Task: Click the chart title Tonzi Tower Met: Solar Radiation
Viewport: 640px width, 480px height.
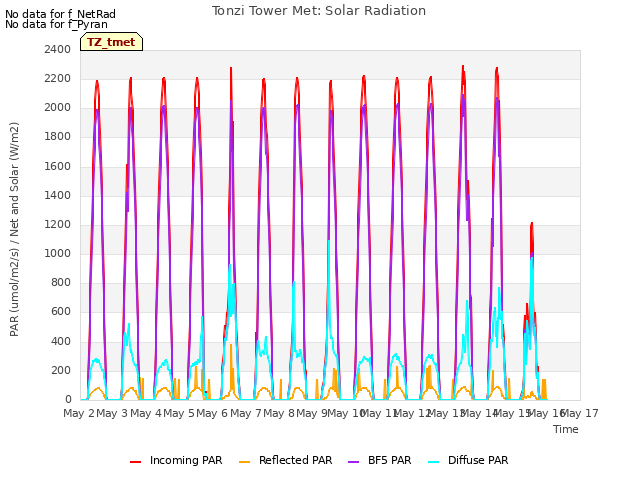Action: point(319,11)
